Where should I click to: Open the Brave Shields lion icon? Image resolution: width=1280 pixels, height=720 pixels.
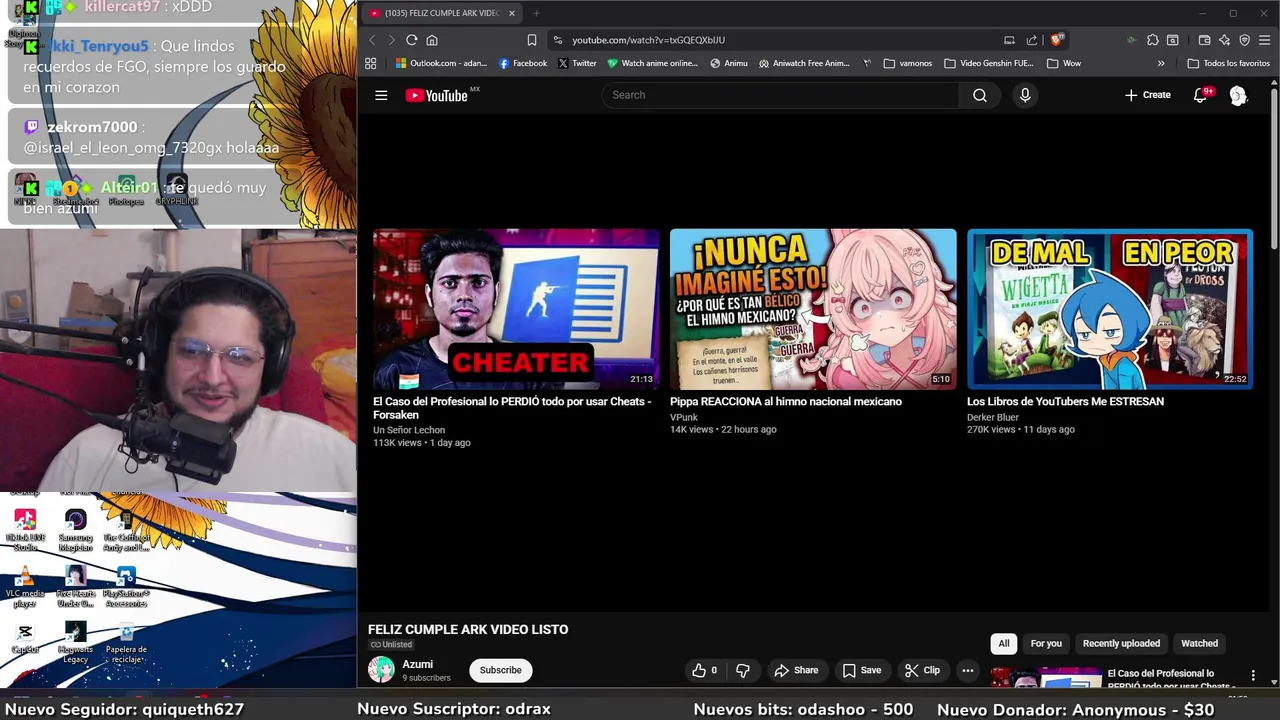[x=1057, y=40]
